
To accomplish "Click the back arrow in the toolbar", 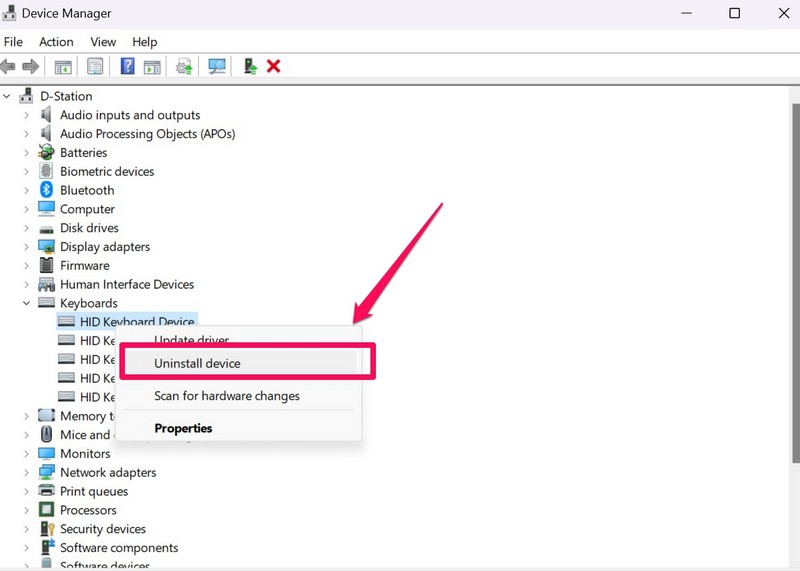I will (x=9, y=67).
